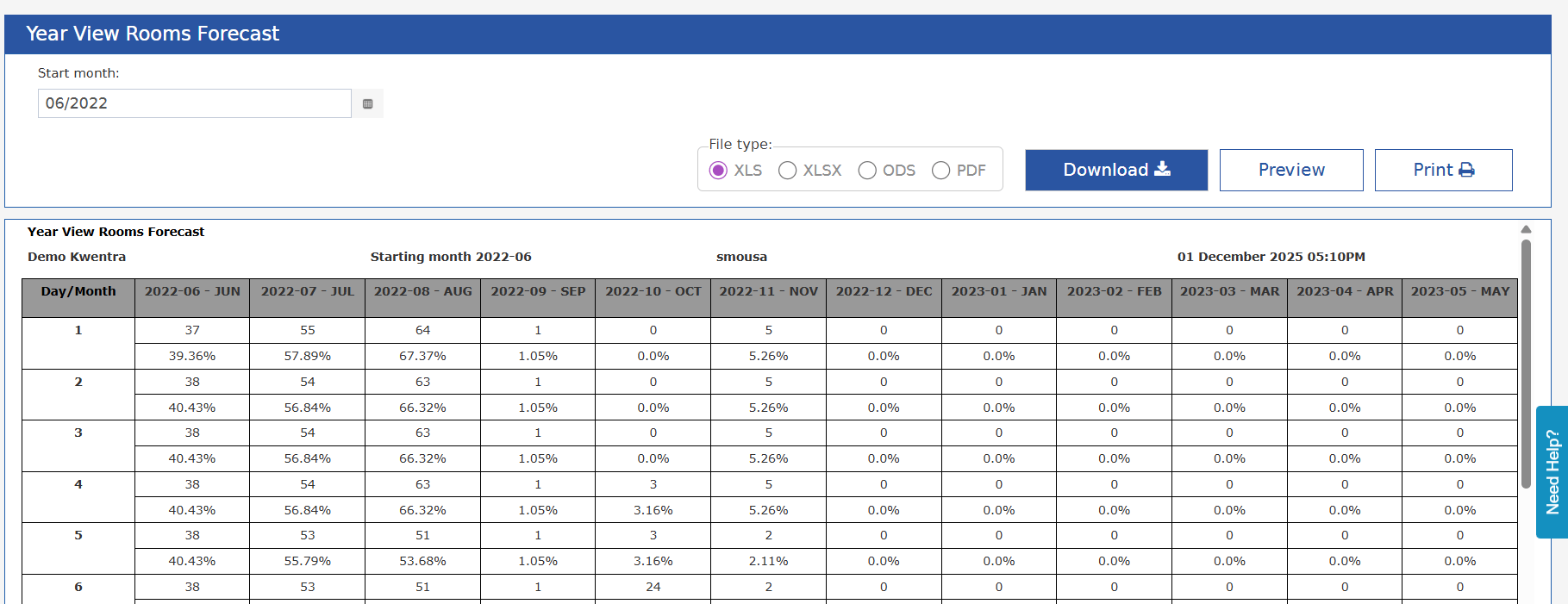
Task: Click the 39.36% cell for June day 1
Action: click(192, 356)
